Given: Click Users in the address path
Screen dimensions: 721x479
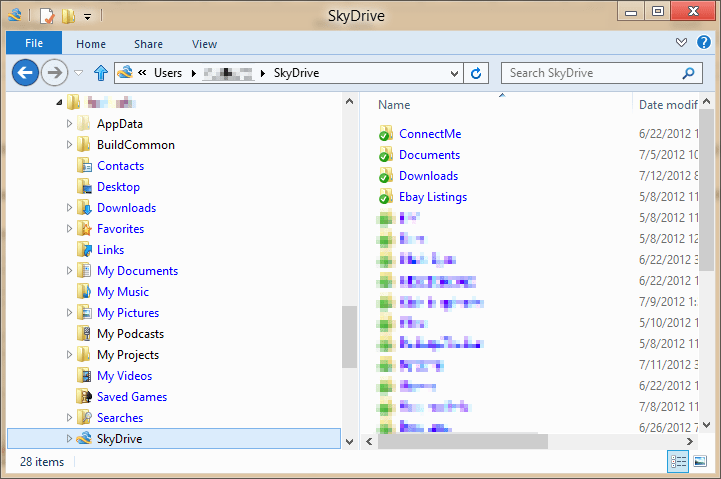Looking at the screenshot, I should (x=168, y=73).
